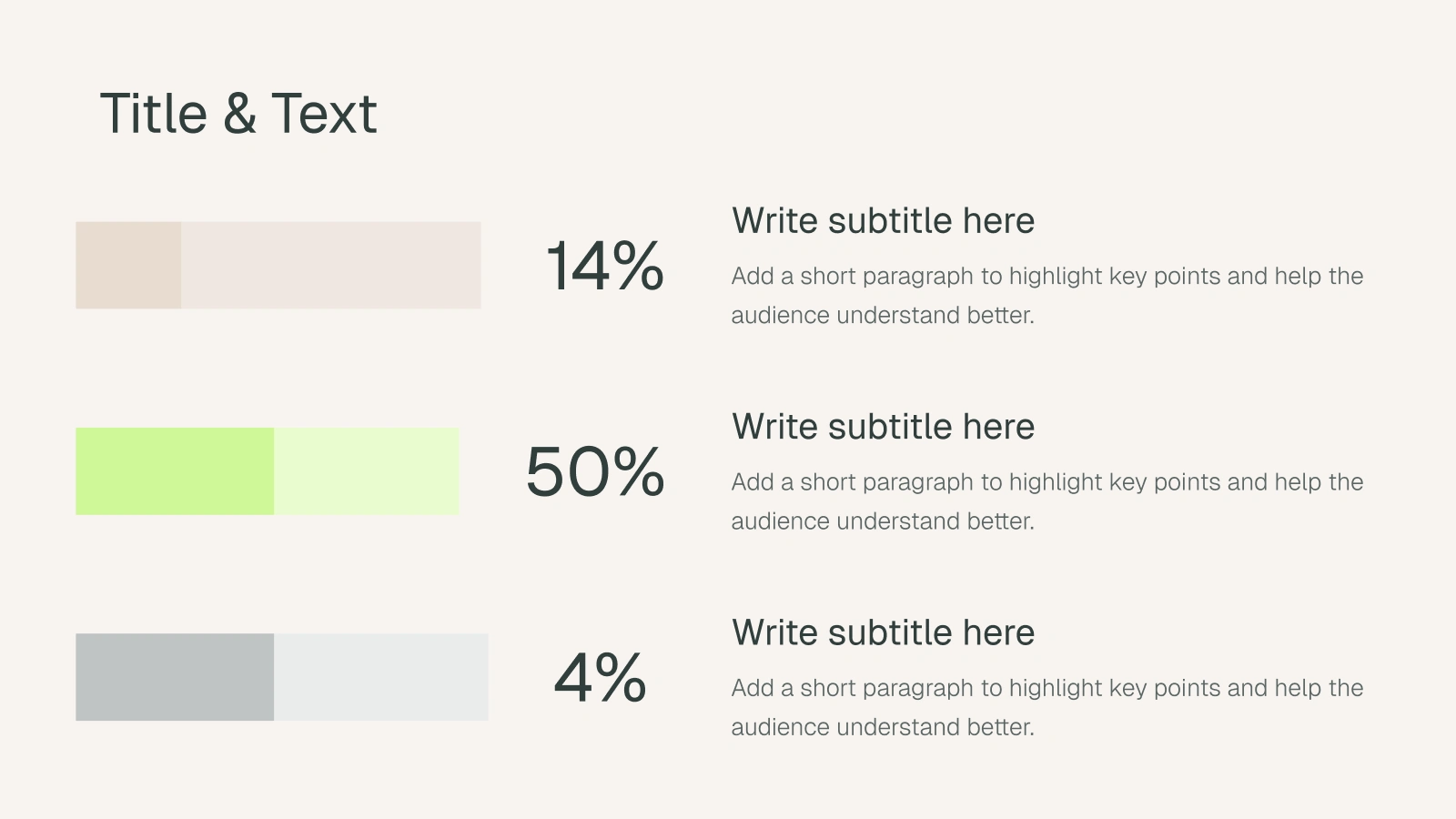1456x819 pixels.
Task: Click the 14% percentage label
Action: pos(604,267)
